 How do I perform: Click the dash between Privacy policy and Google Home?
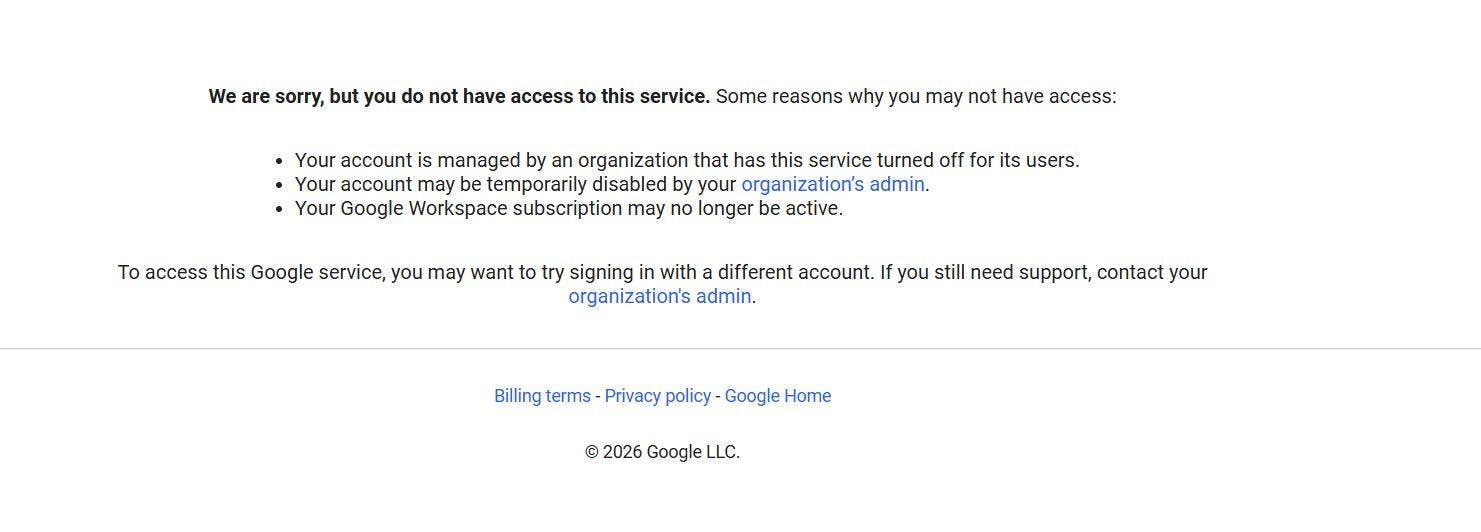point(718,396)
